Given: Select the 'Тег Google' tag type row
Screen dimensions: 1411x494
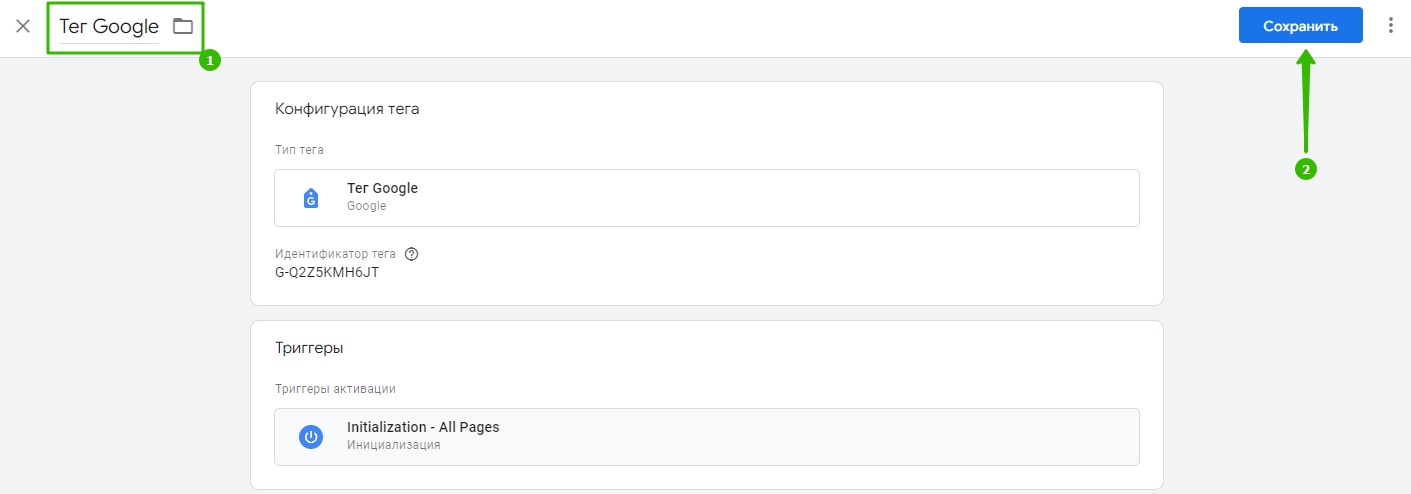Looking at the screenshot, I should (706, 198).
